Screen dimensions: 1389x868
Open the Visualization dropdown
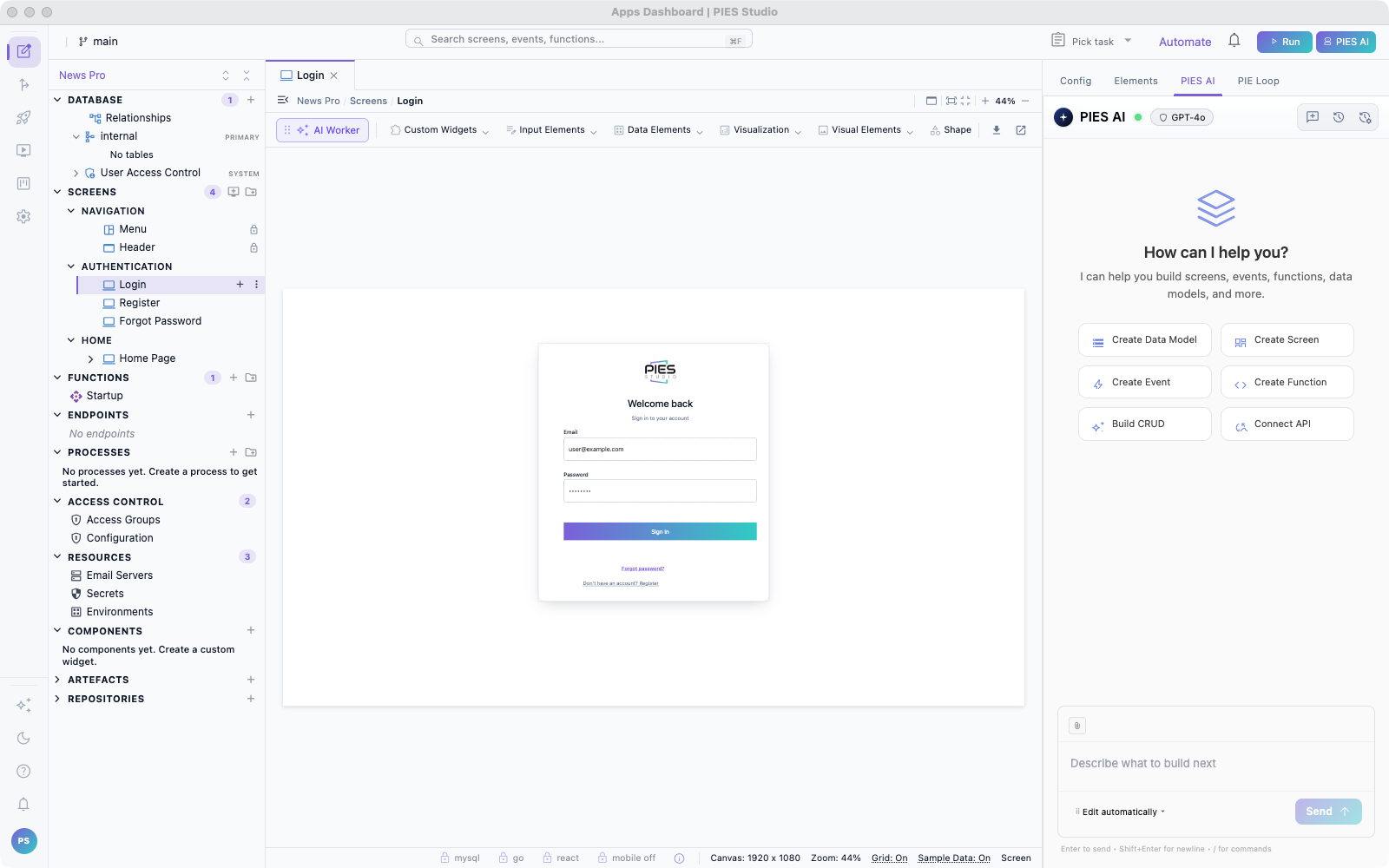(760, 130)
